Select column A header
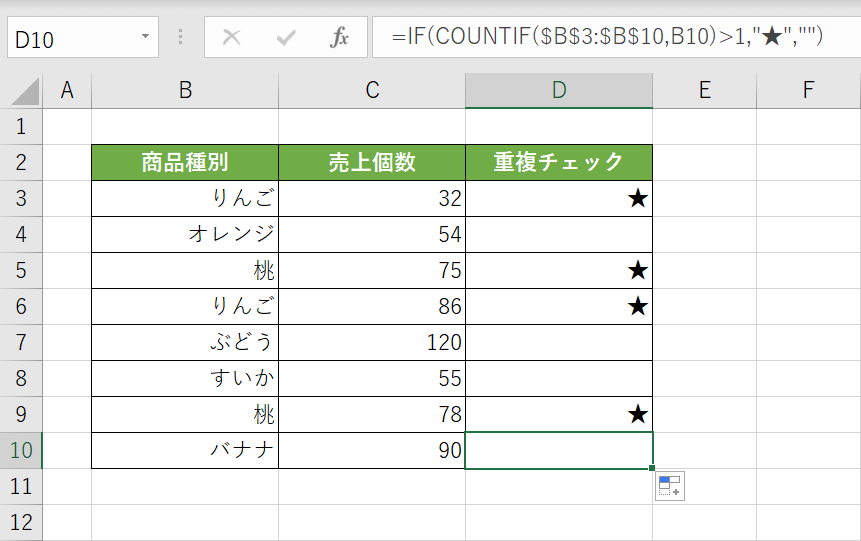861x541 pixels. pos(67,90)
